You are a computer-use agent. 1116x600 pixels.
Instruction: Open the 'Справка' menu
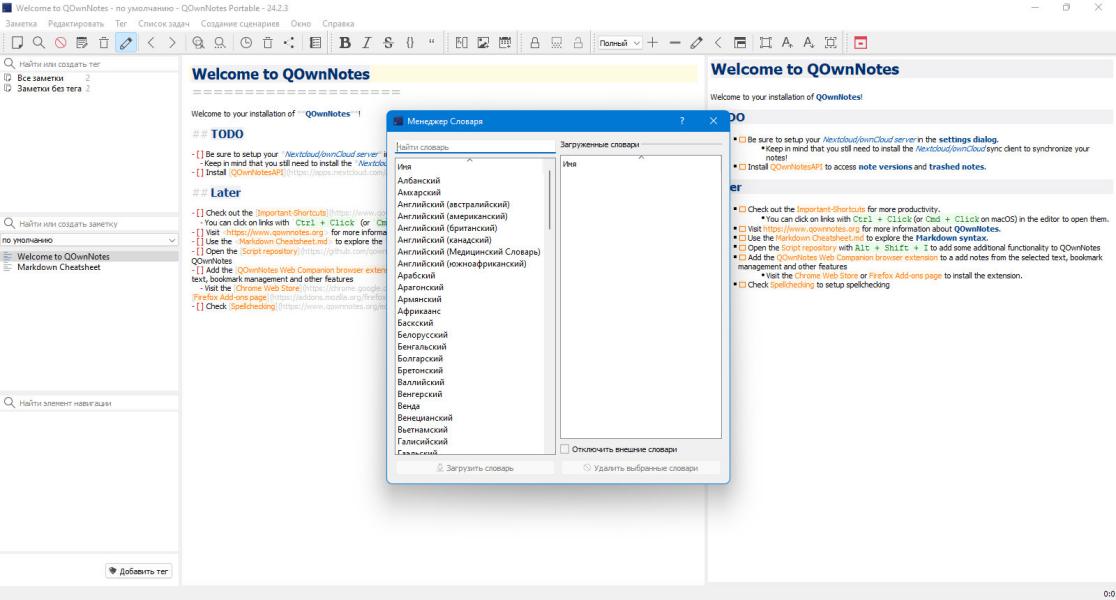[337, 23]
